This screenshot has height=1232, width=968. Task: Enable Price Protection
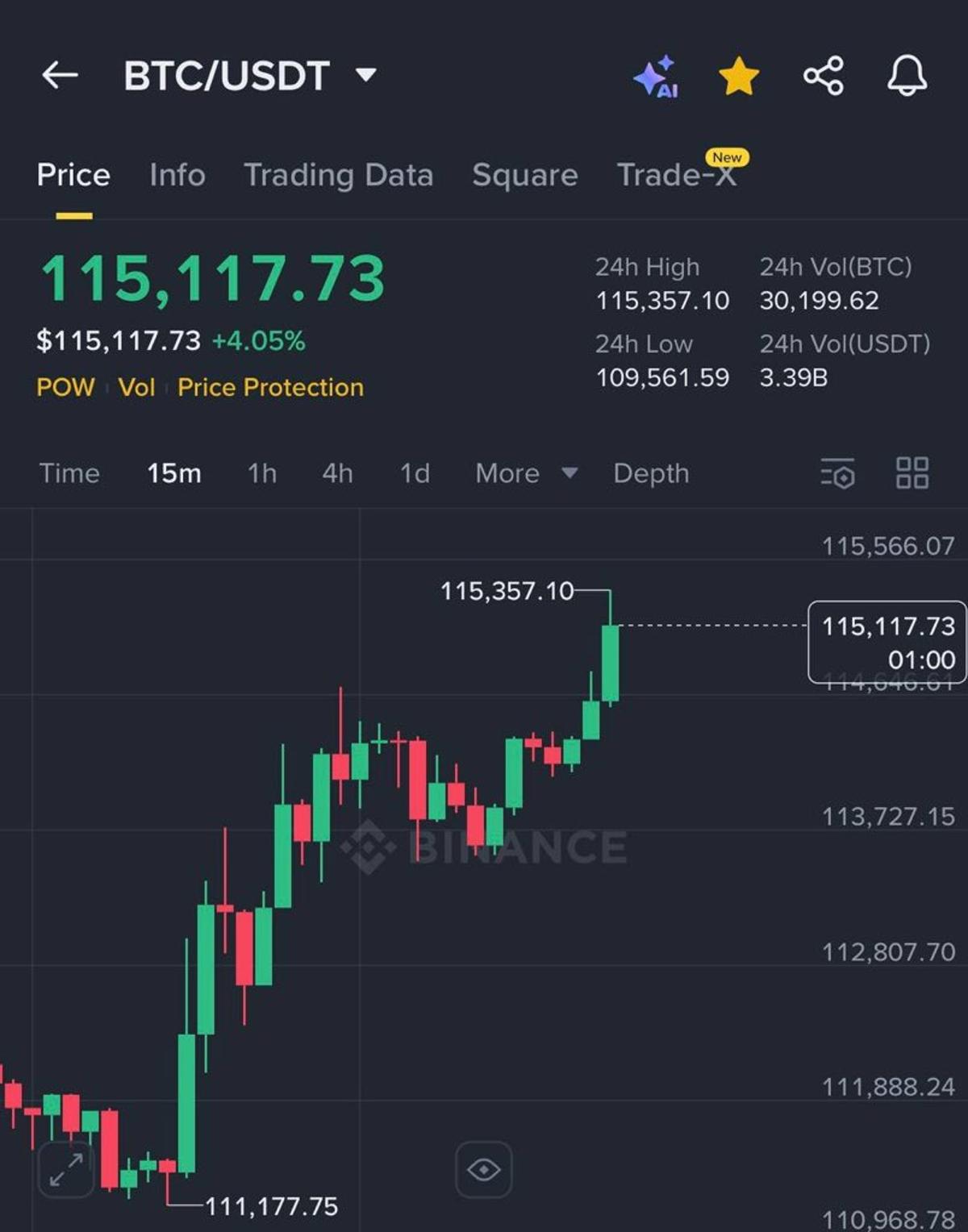point(269,388)
